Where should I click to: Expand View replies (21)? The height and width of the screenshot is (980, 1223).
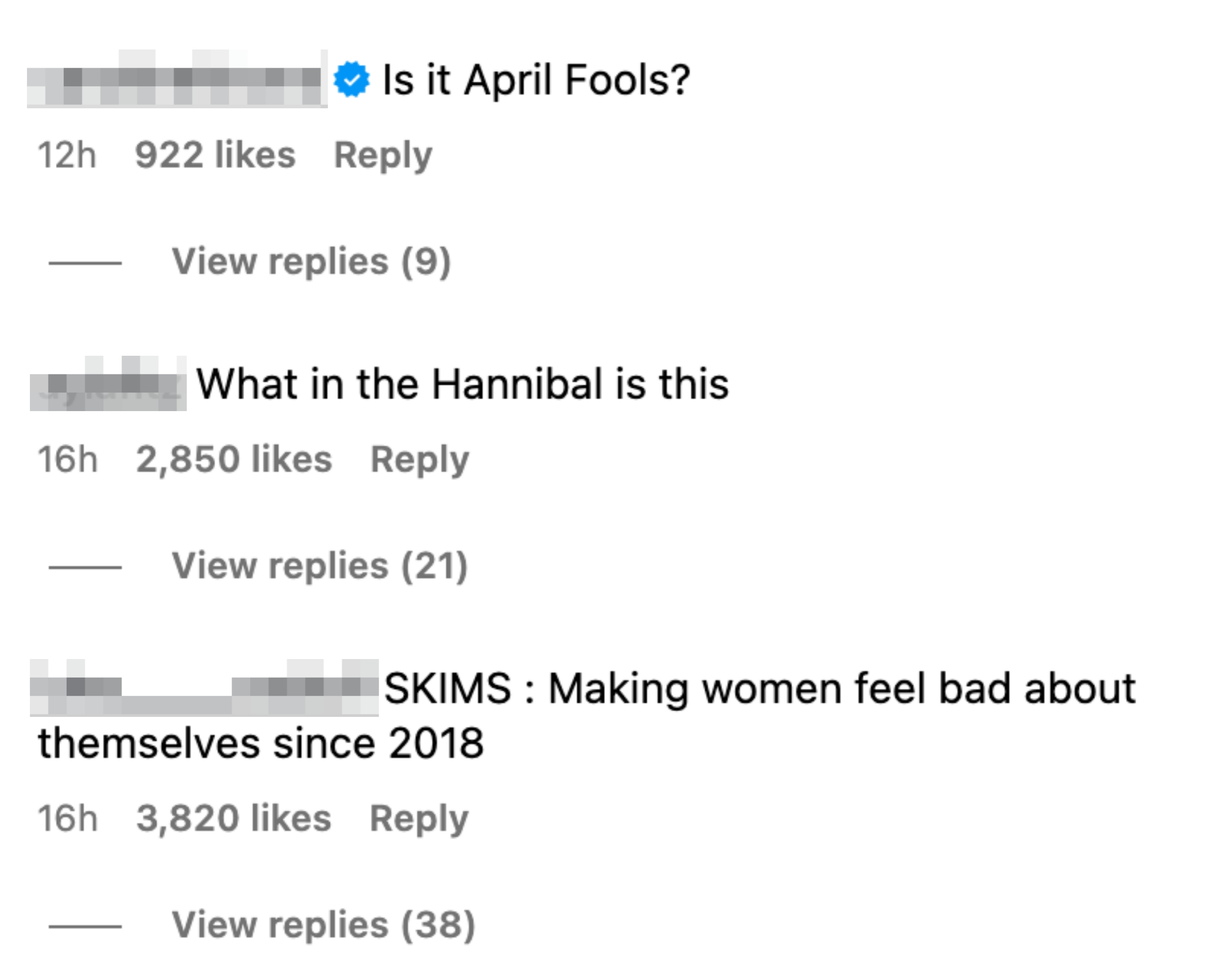coord(320,566)
